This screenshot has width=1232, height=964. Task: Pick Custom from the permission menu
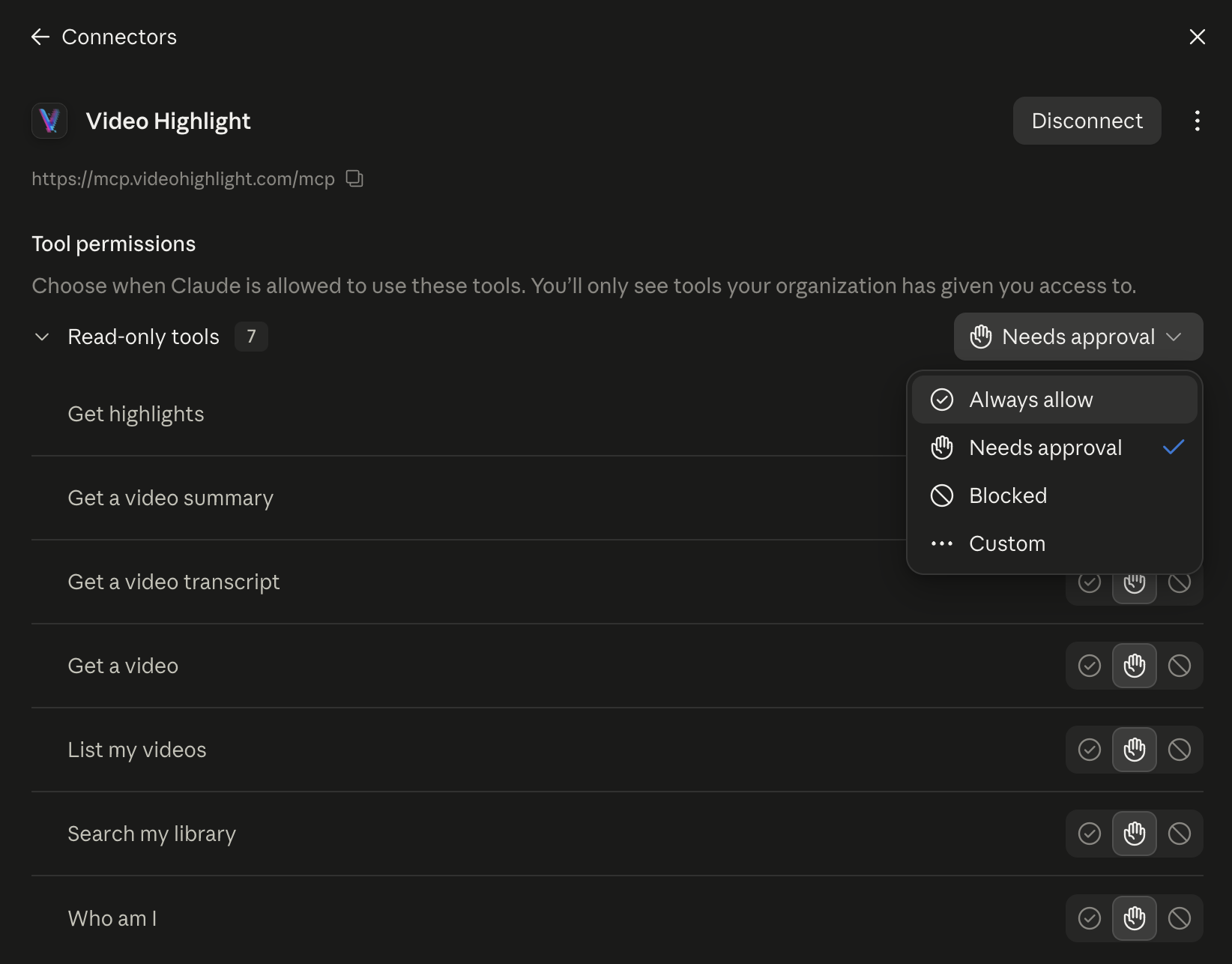click(1054, 543)
